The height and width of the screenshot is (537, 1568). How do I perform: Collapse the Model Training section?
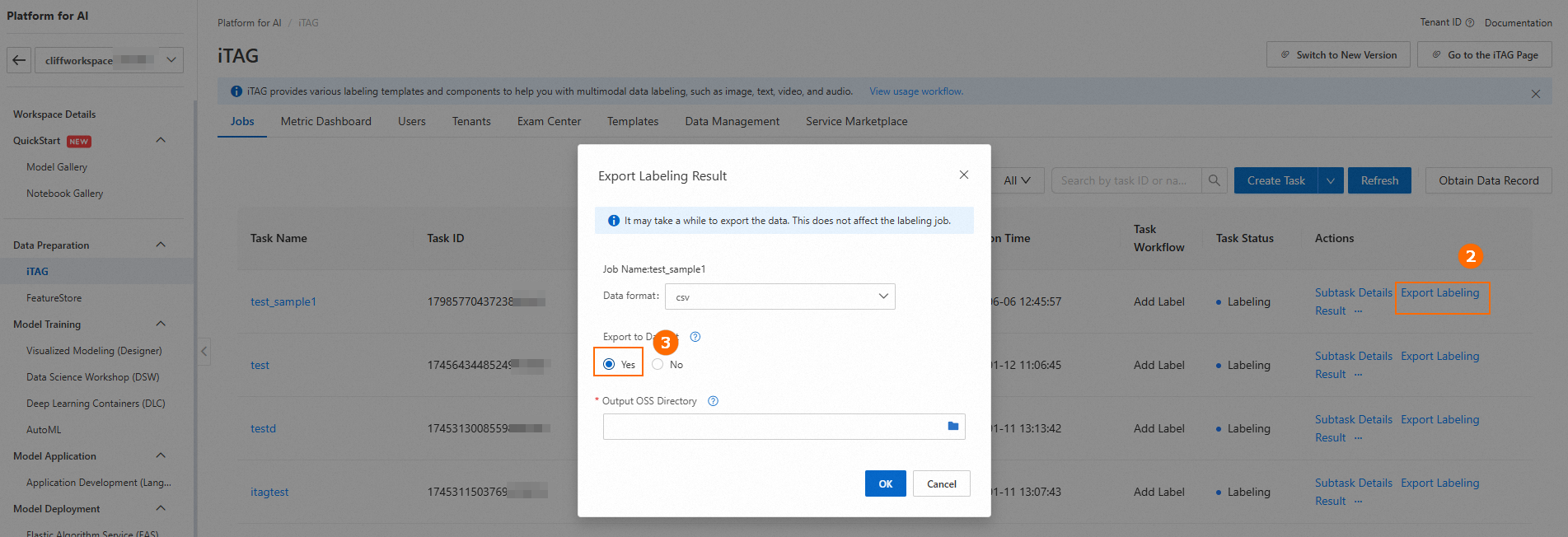[x=161, y=325]
